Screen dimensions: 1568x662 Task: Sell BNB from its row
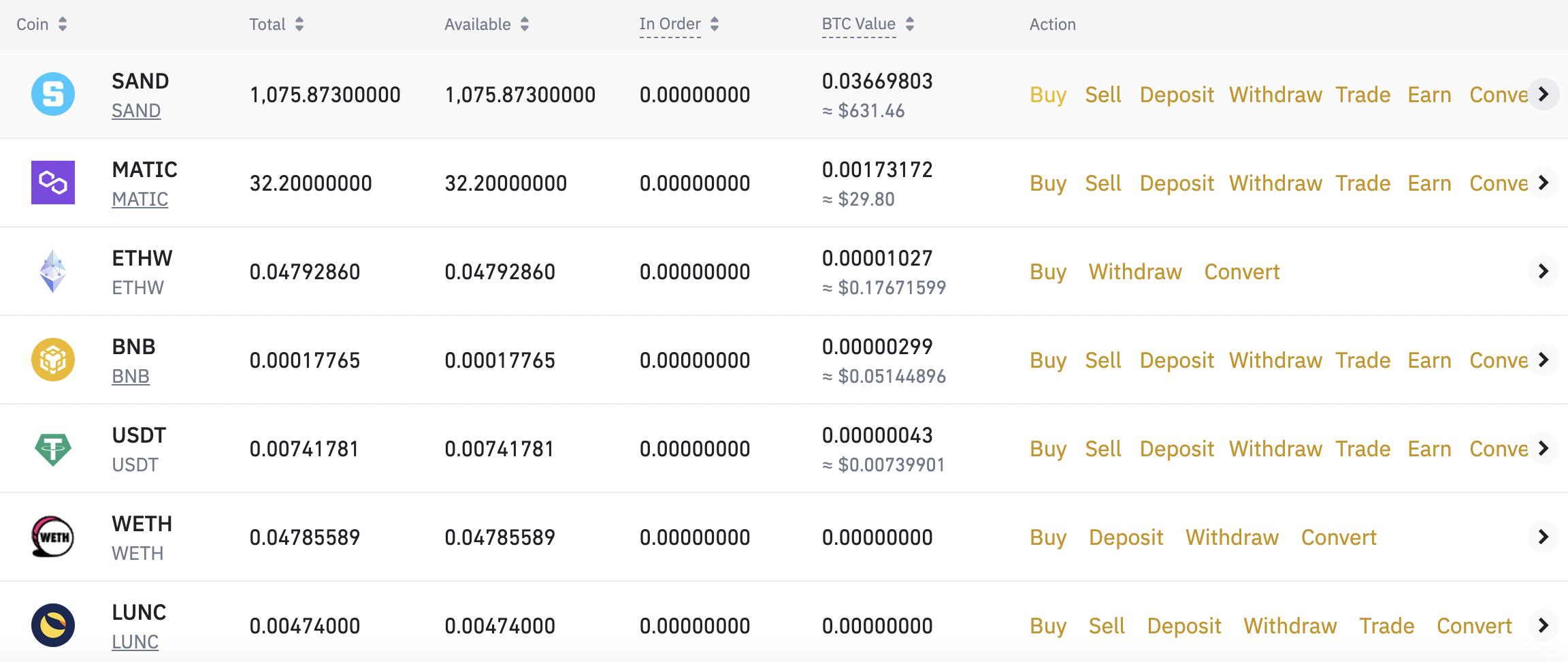1103,360
